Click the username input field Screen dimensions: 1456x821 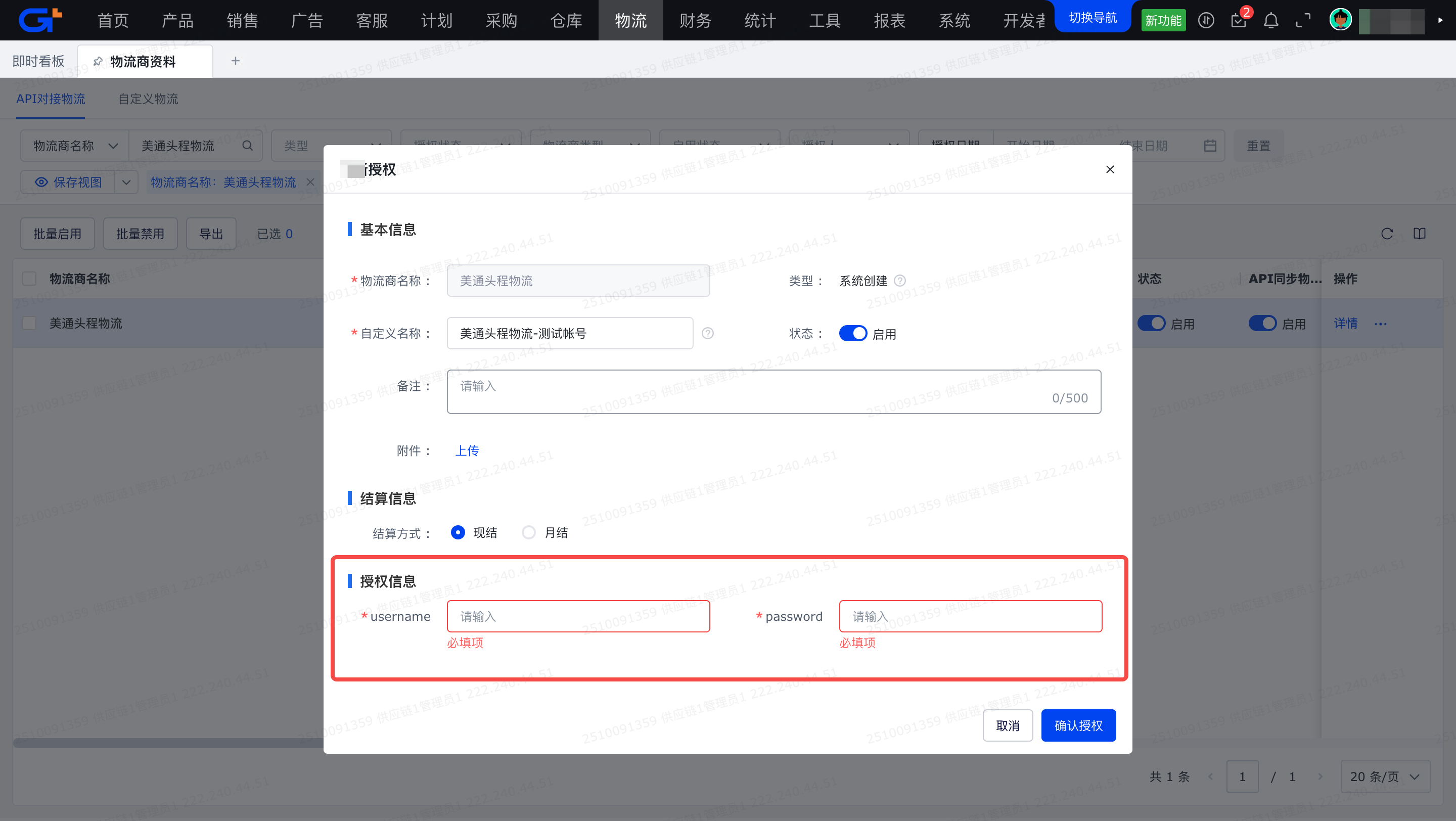coord(578,616)
